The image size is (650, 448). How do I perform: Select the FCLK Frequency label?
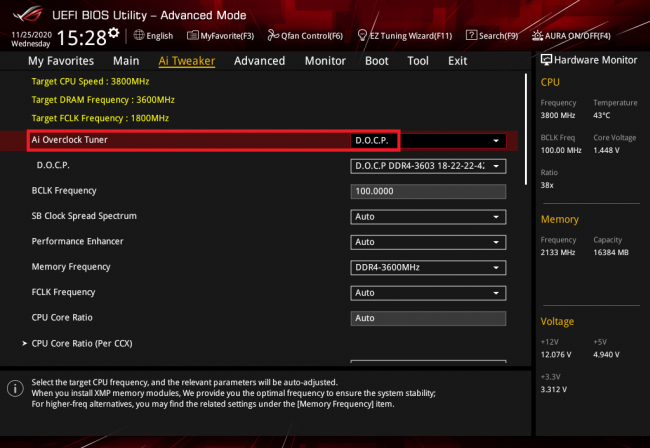63,292
